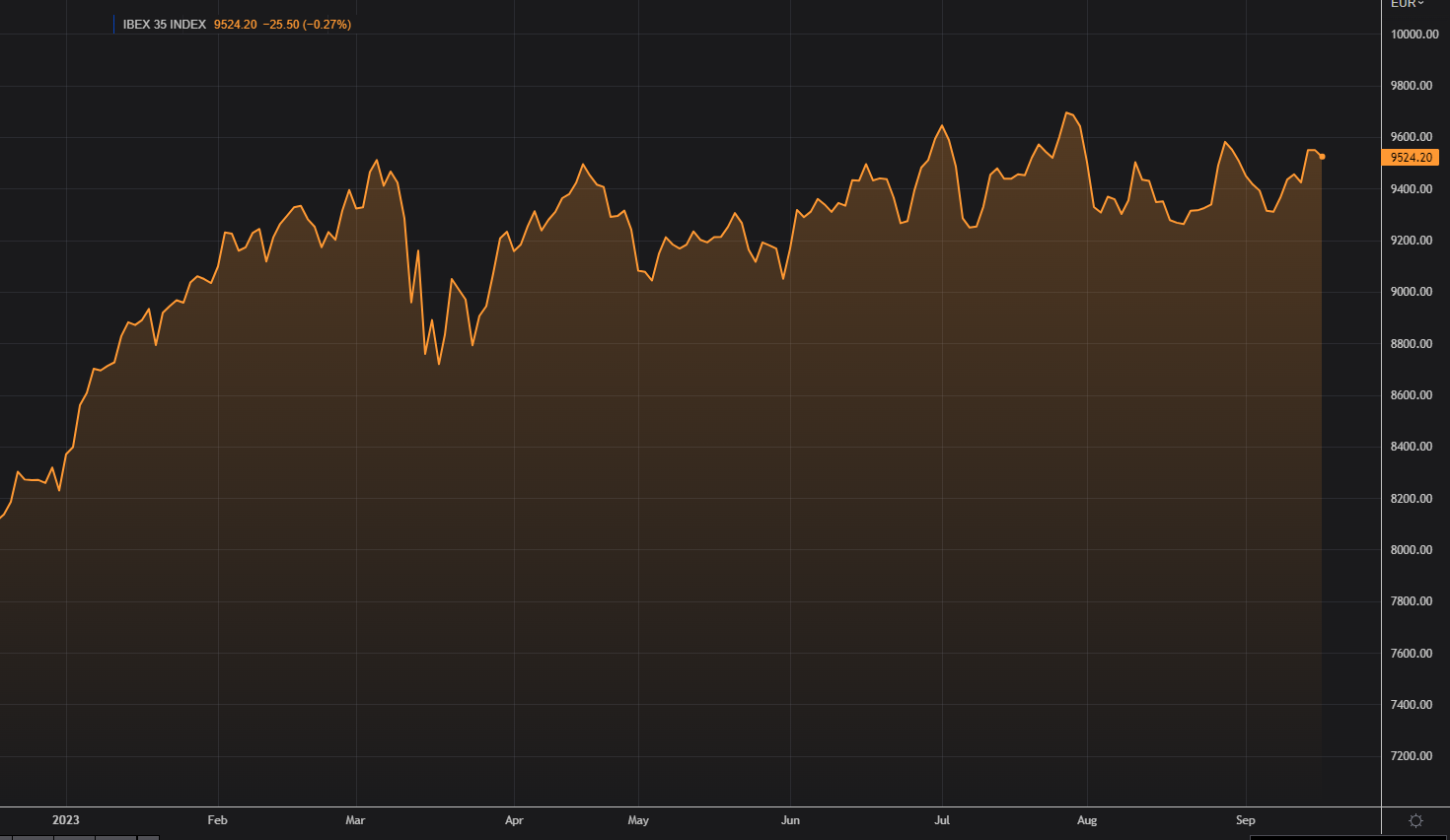Click the 8600.00 price axis label
1450x840 pixels.
1412,395
